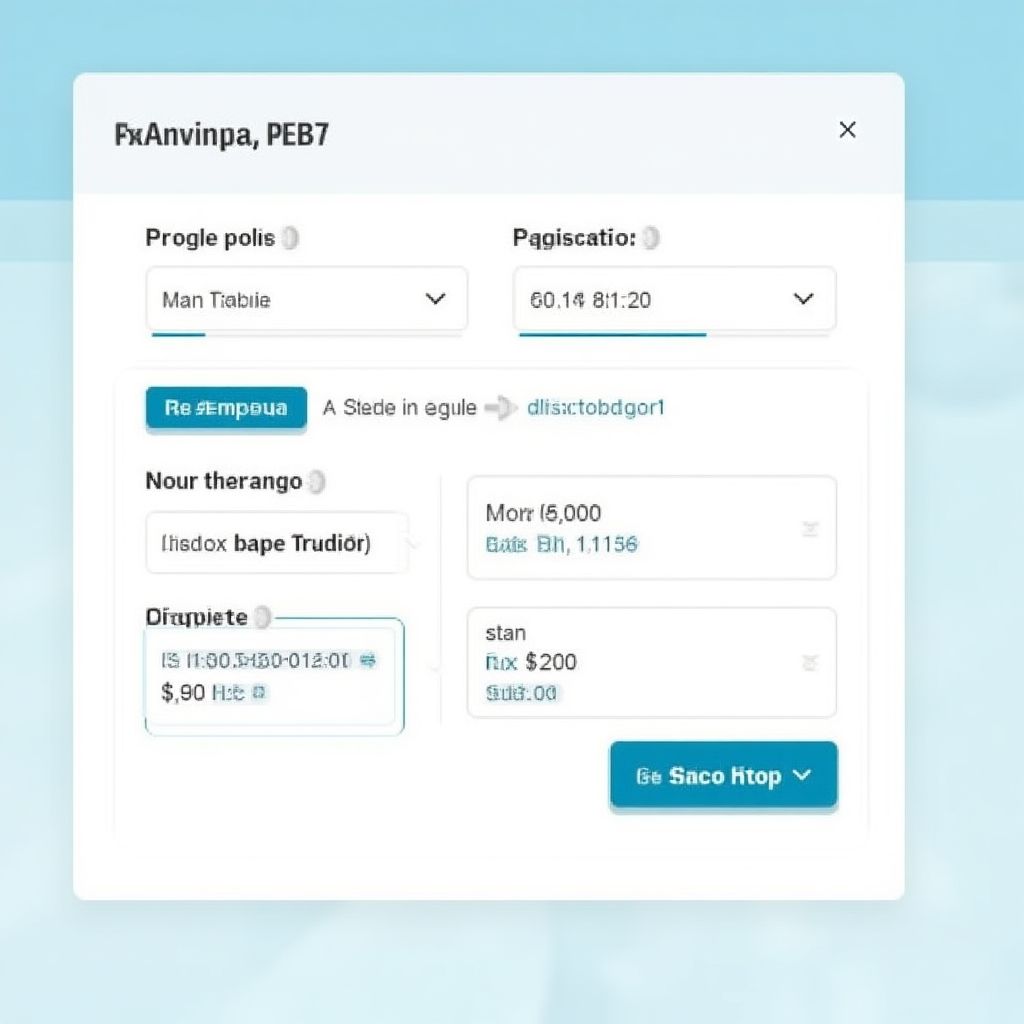Open the dlisctobdgor1 link

point(596,408)
